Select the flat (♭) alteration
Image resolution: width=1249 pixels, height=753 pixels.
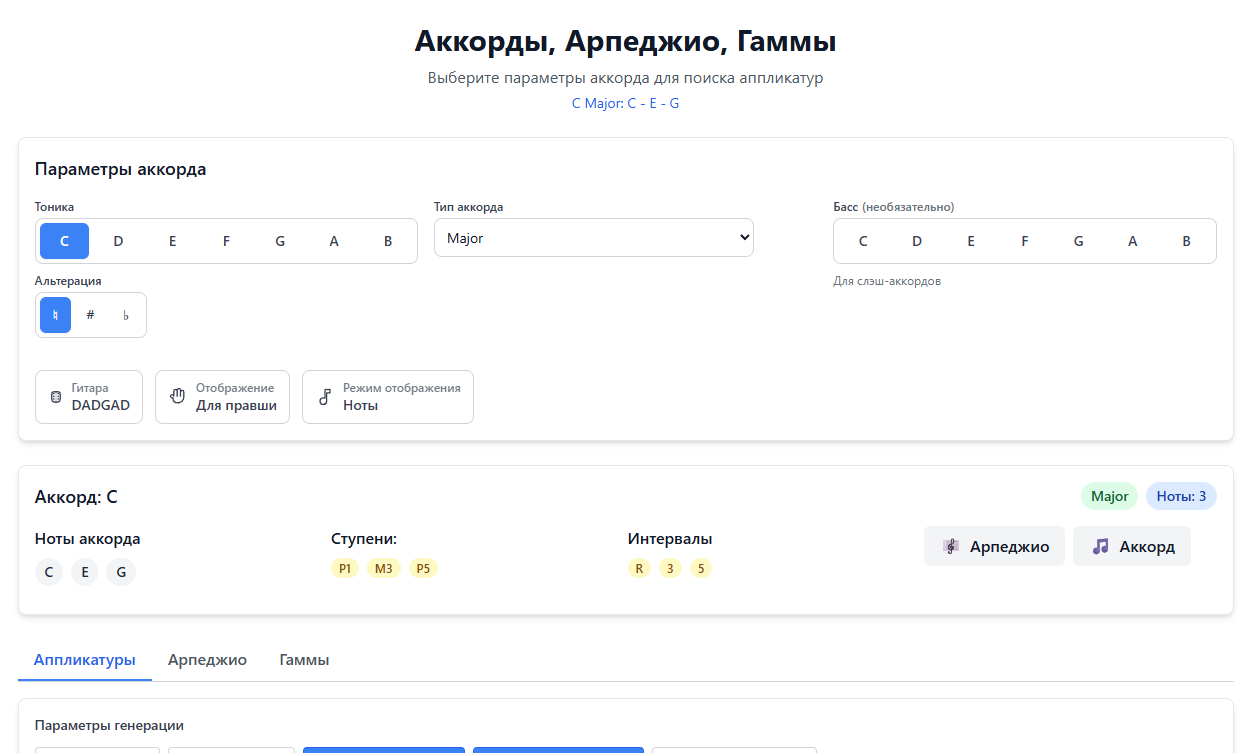point(125,315)
